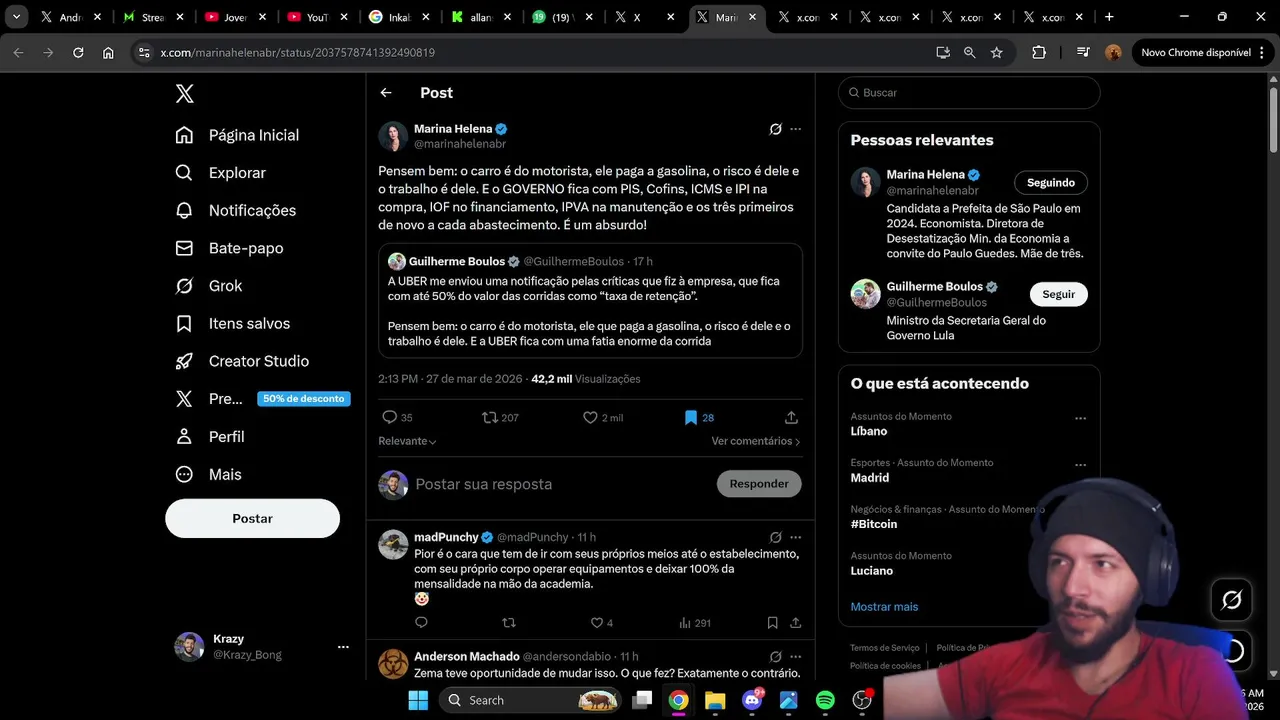Open Perfil page
The height and width of the screenshot is (720, 1280).
pyautogui.click(x=210, y=437)
